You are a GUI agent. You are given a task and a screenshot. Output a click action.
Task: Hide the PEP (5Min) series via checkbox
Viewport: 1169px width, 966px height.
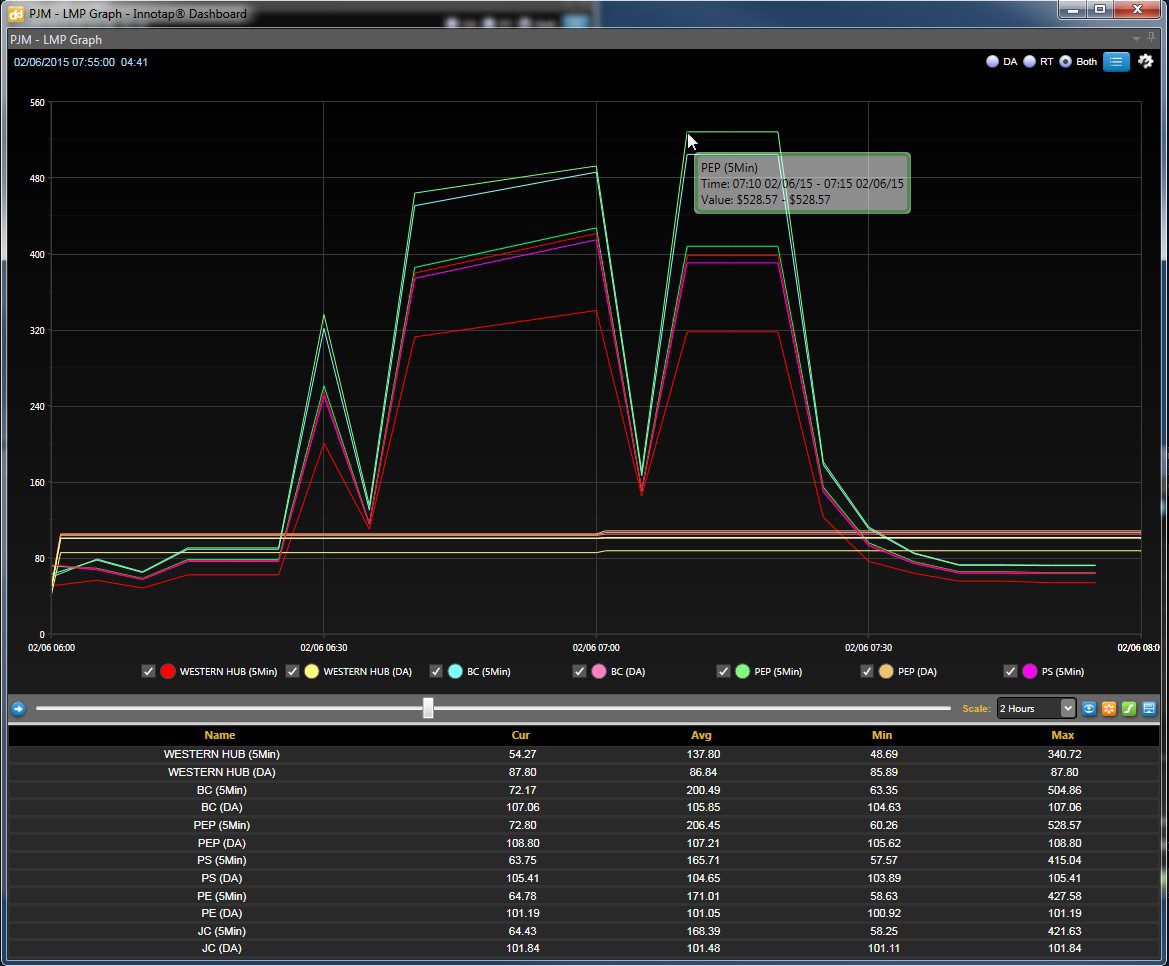tap(723, 672)
